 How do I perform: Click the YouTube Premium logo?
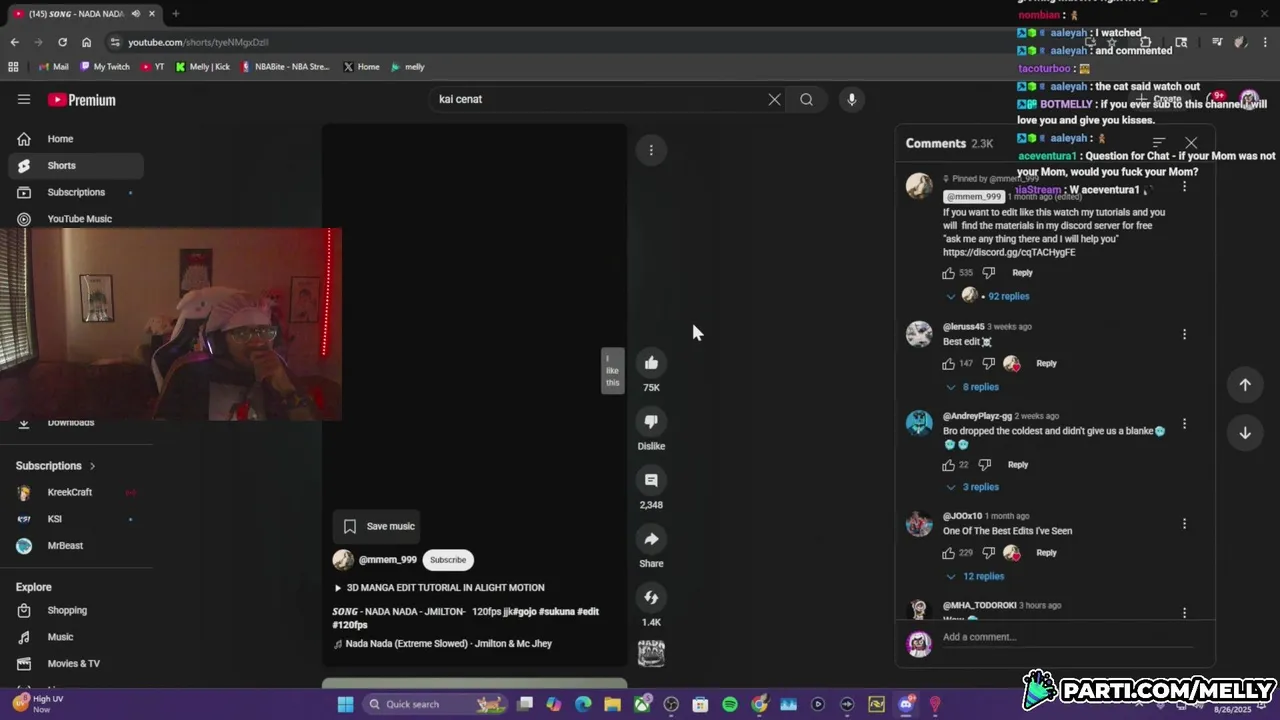click(82, 100)
